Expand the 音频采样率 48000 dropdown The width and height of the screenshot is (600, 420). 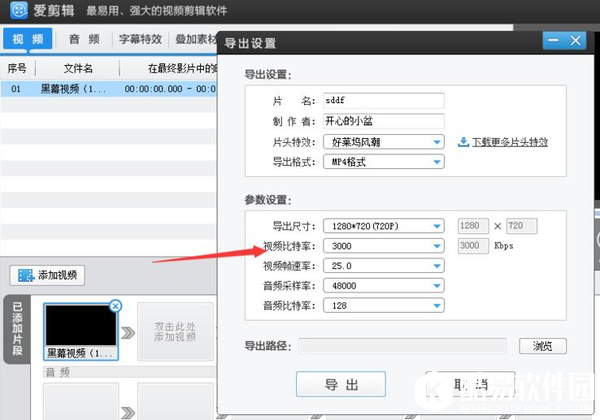tap(437, 286)
